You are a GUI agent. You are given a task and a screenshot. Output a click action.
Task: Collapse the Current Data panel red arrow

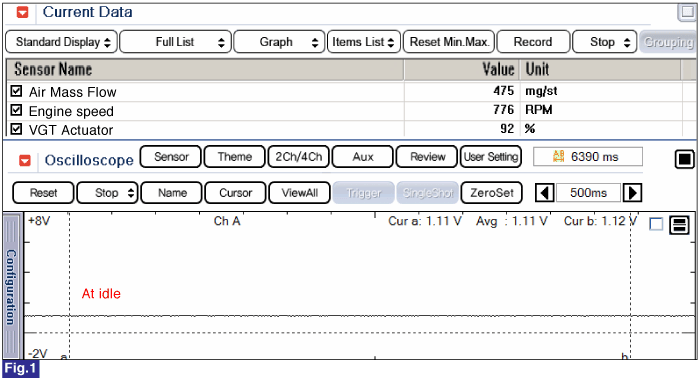[x=22, y=12]
